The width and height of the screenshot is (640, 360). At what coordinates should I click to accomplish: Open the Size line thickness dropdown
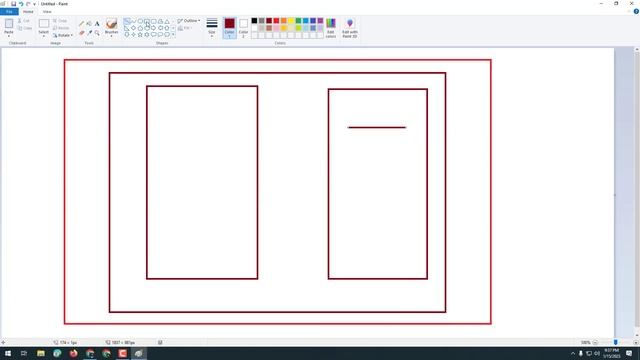(212, 28)
